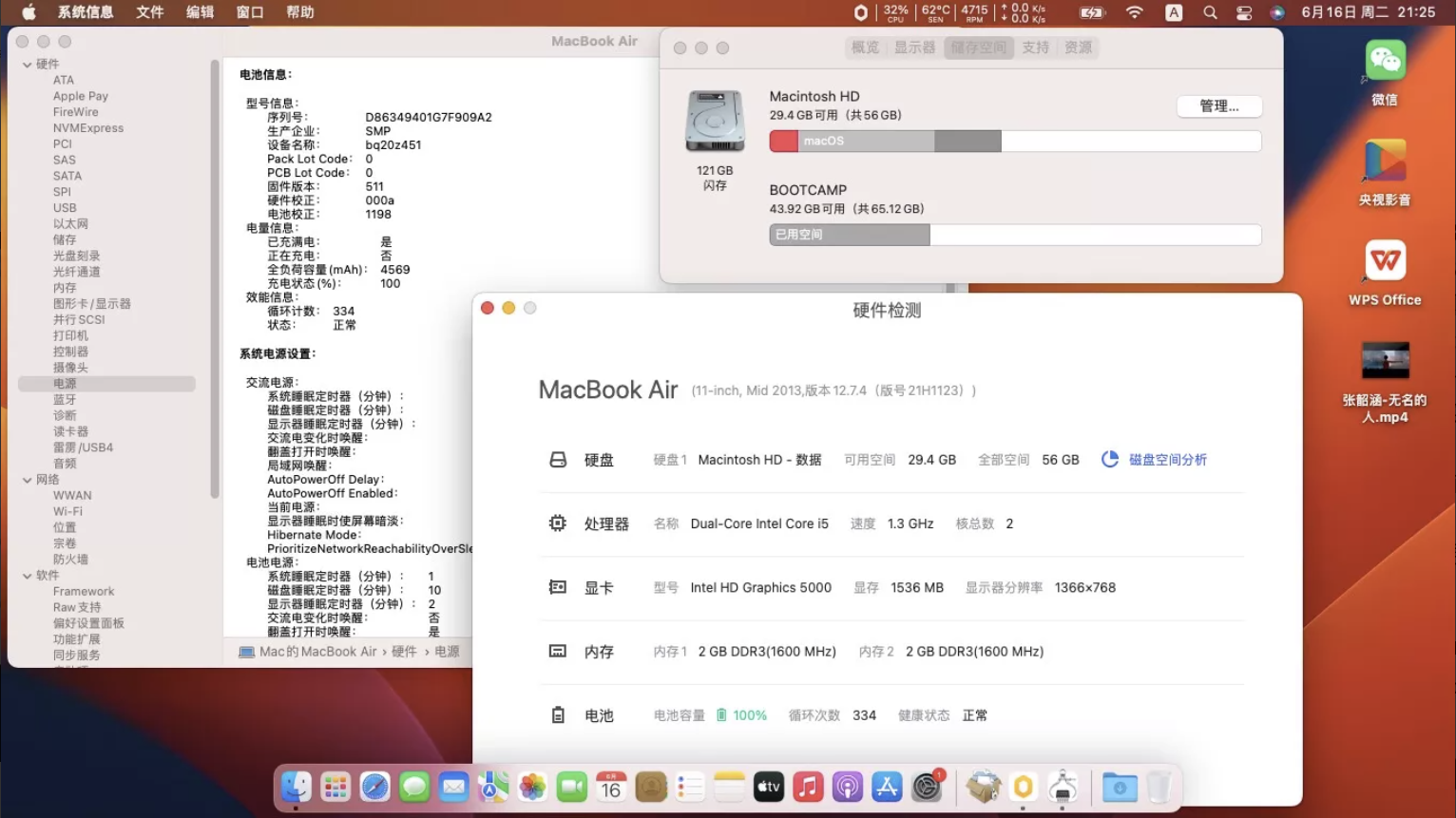Open Contacts from the Dock
This screenshot has height=818, width=1456.
[x=651, y=787]
